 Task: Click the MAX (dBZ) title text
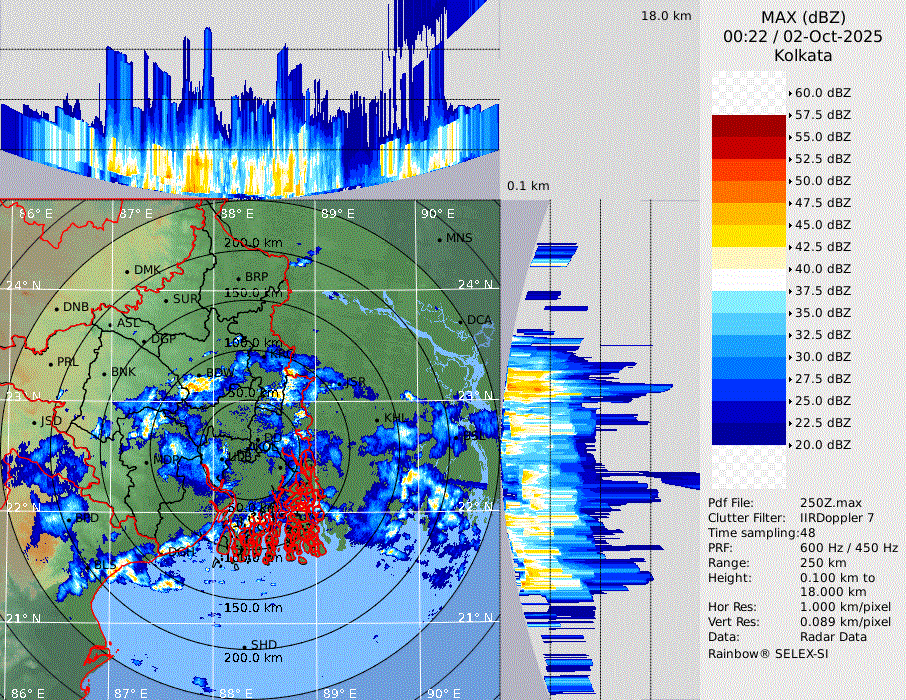(x=802, y=17)
